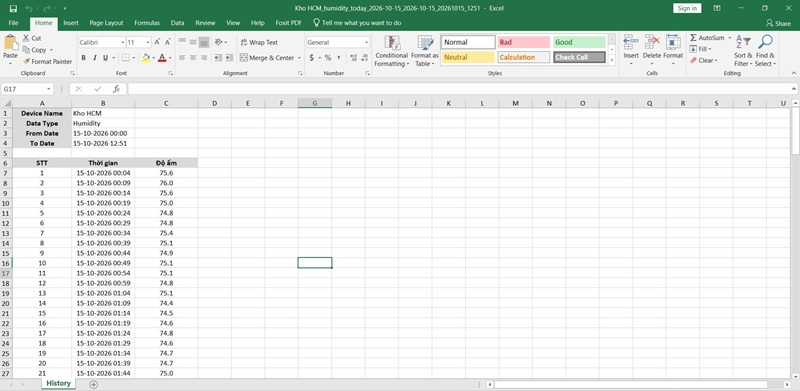Screen dimensions: 800x391
Task: Click the formula bar input field
Action: point(459,89)
